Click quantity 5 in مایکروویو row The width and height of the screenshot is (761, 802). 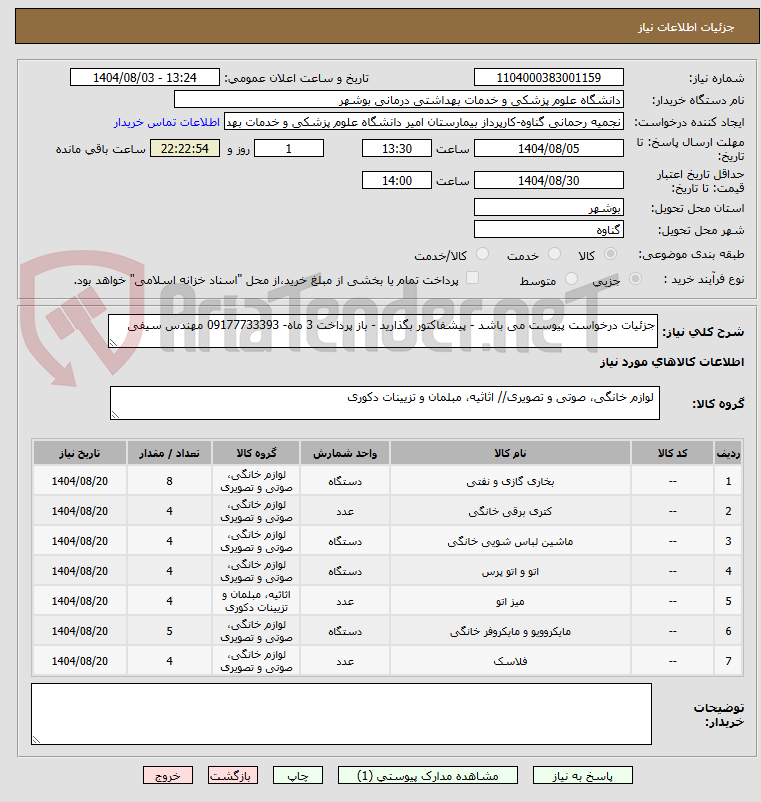[169, 631]
